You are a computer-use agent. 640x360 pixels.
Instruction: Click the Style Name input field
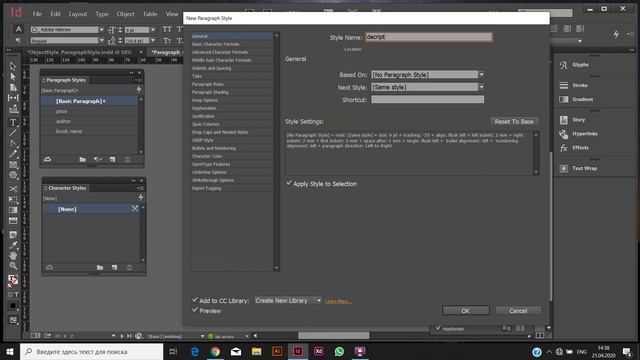tap(429, 37)
